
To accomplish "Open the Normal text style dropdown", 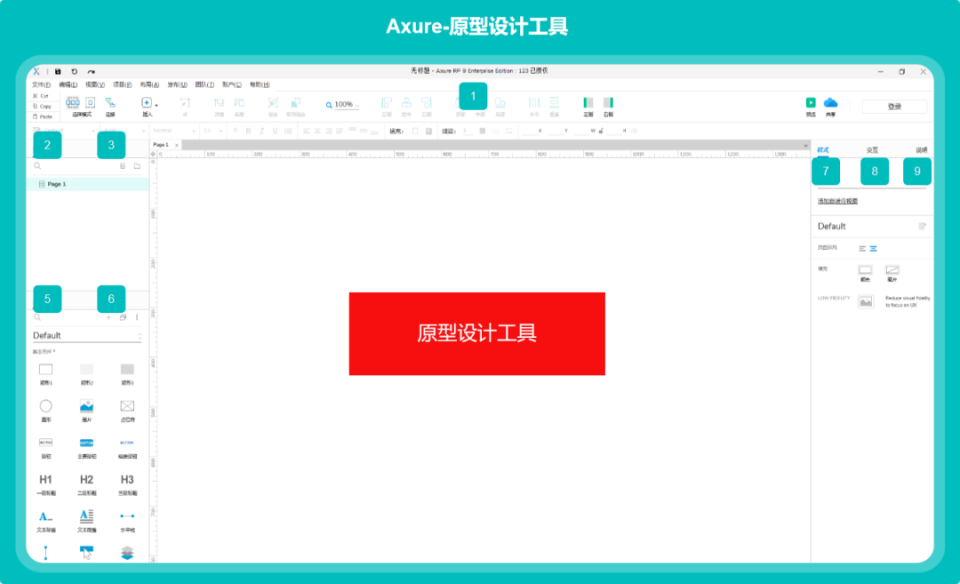I will 174,130.
